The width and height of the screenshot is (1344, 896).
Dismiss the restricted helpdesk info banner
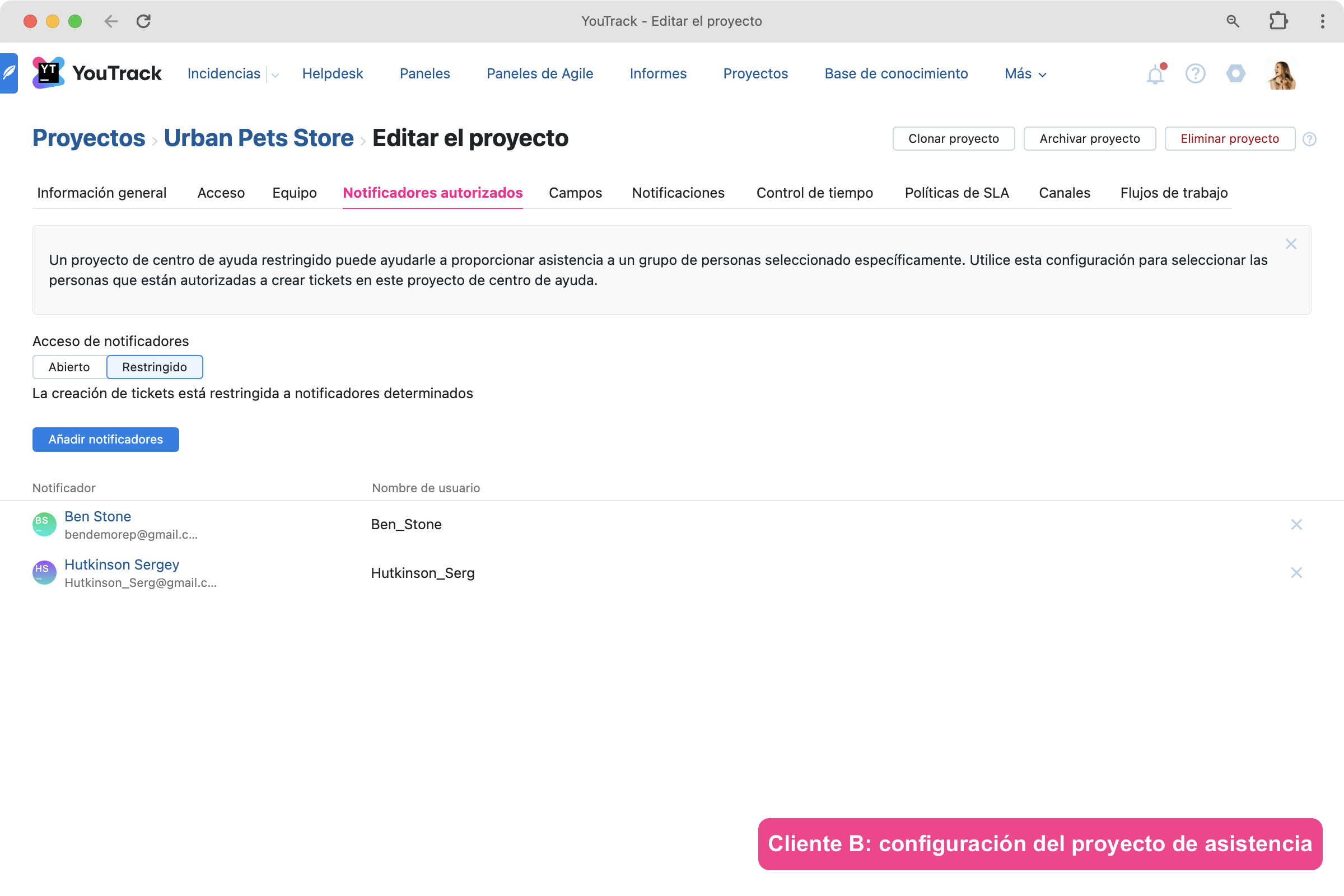click(x=1290, y=244)
